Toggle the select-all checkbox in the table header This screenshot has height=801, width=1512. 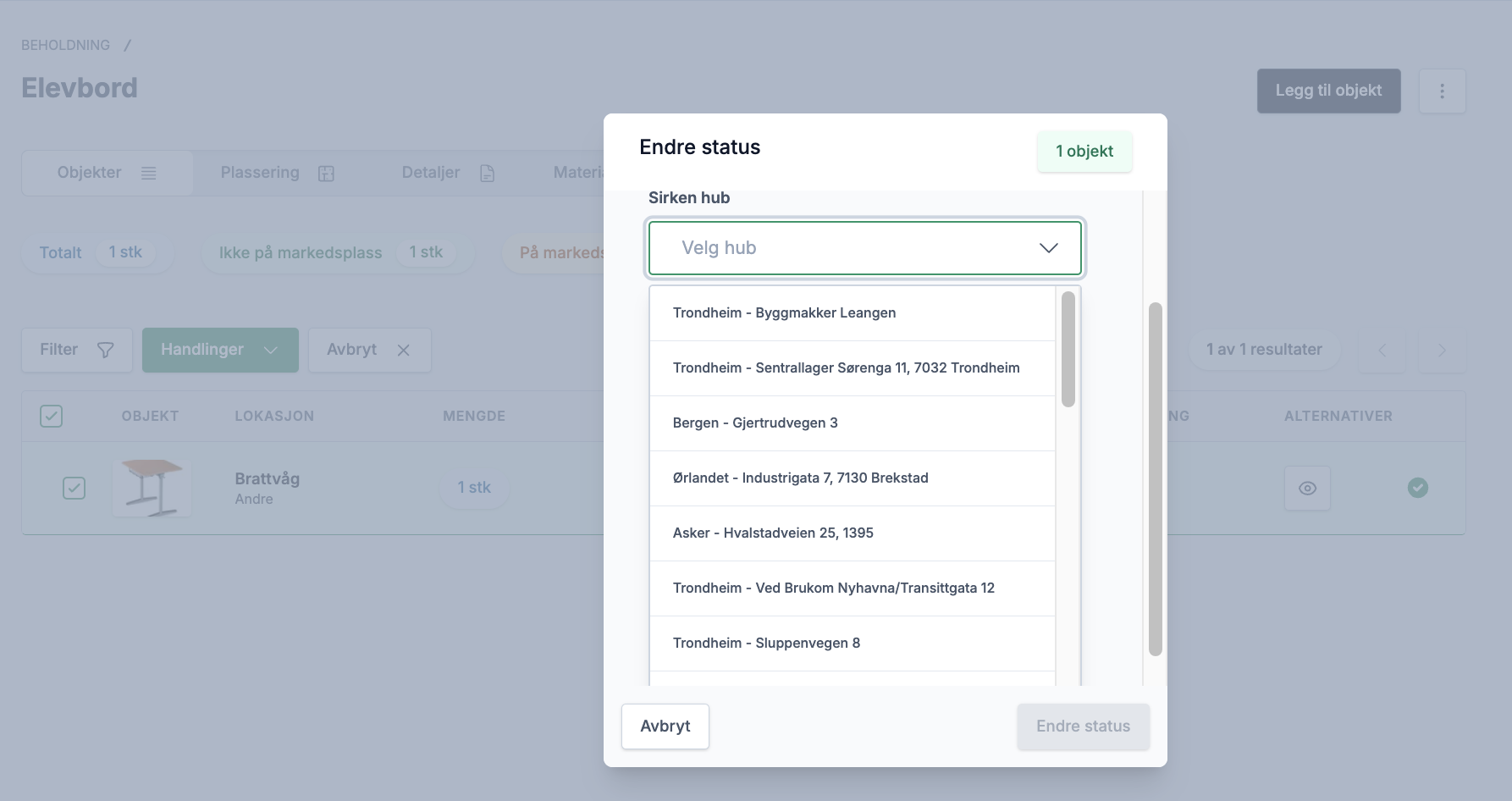coord(51,416)
